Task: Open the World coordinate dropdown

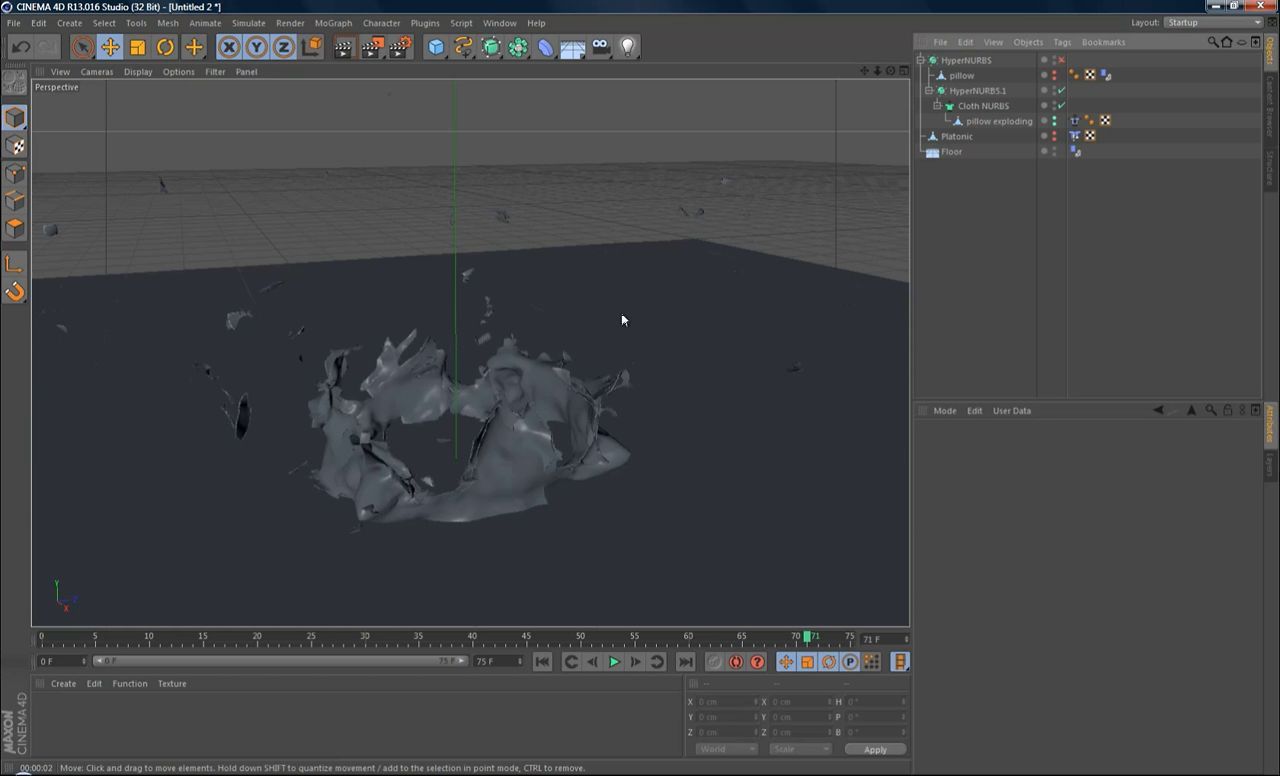Action: [727, 749]
